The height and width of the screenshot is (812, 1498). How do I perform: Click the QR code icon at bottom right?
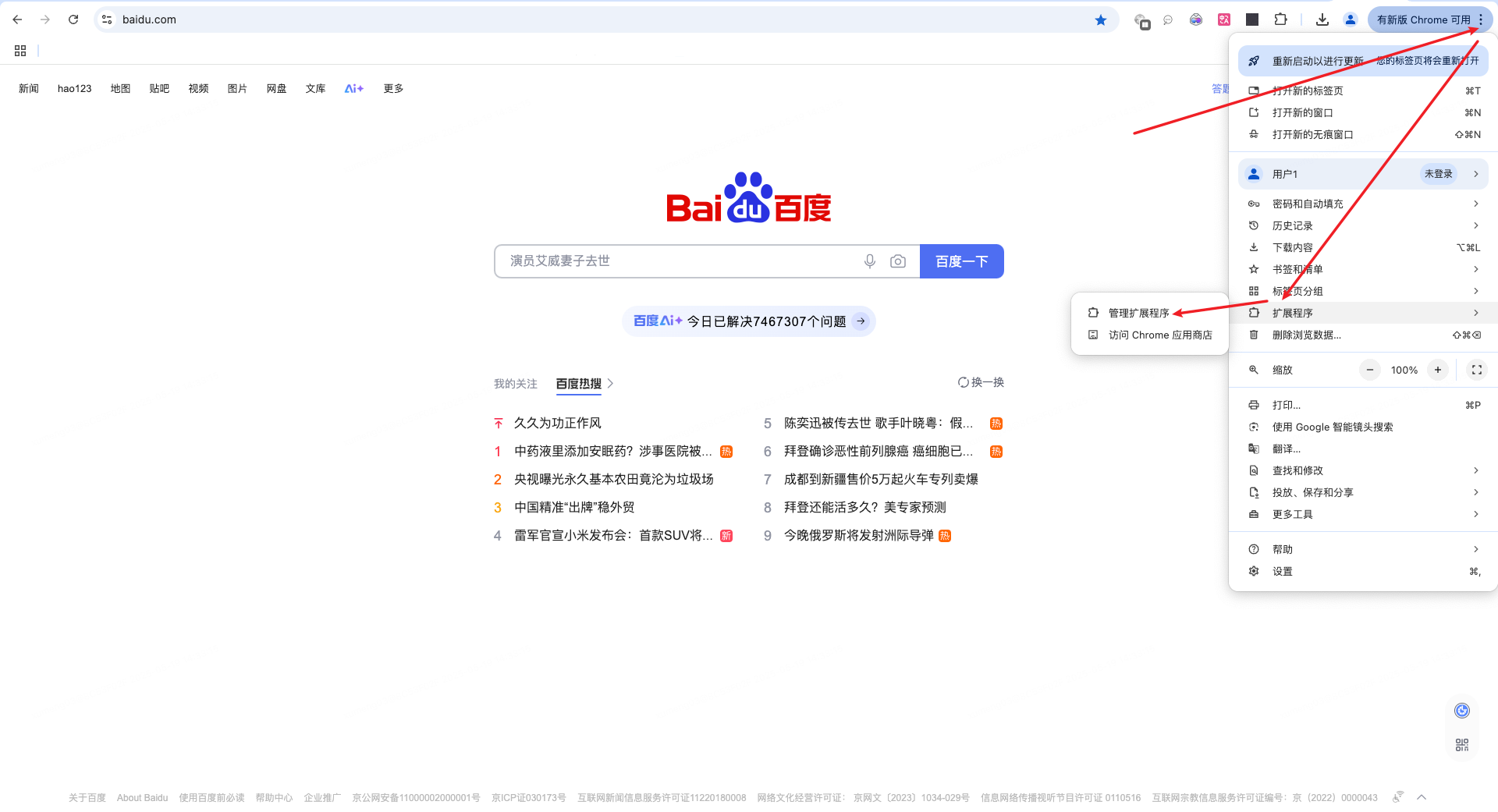click(1462, 745)
